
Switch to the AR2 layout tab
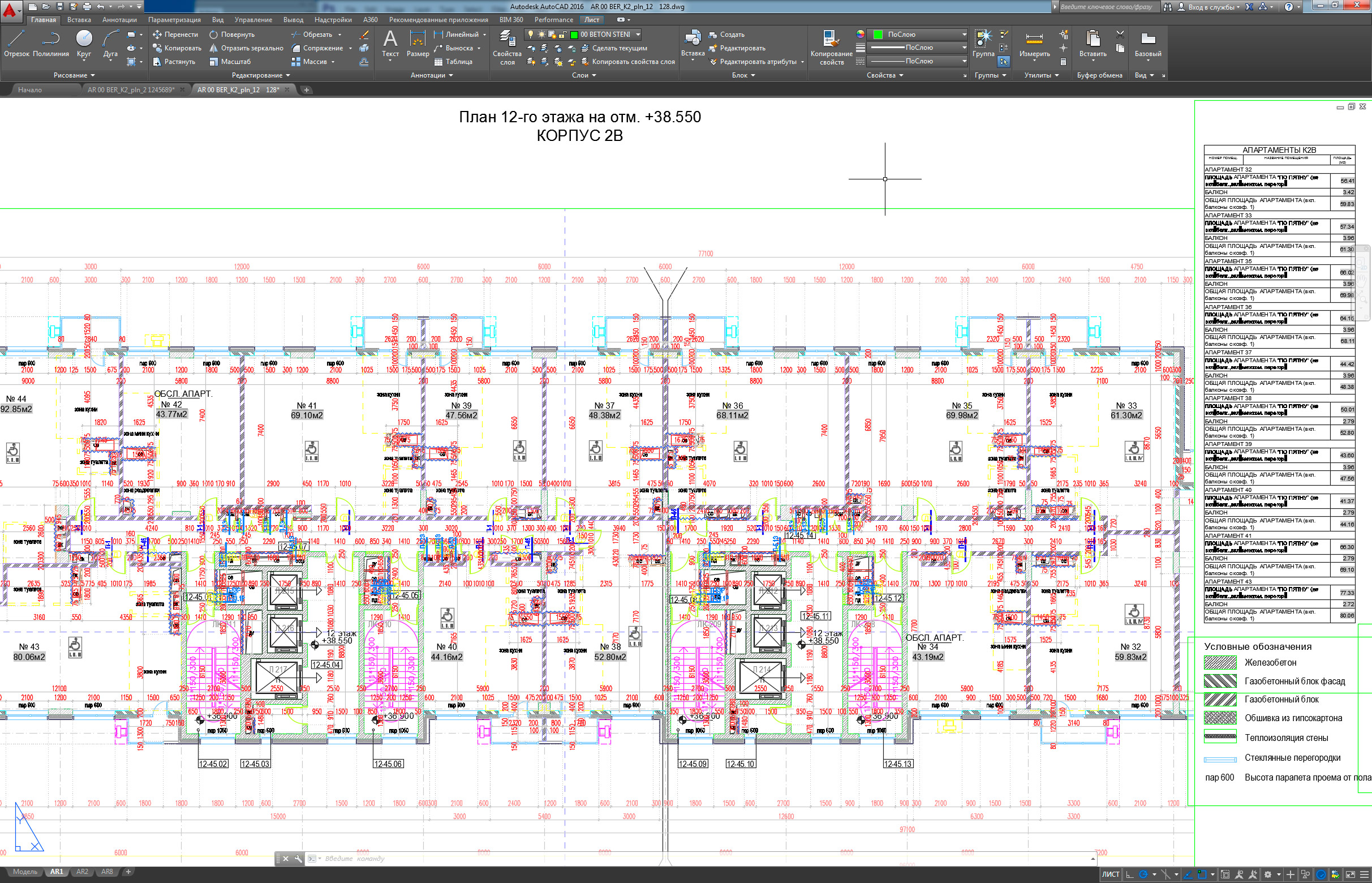tap(82, 872)
